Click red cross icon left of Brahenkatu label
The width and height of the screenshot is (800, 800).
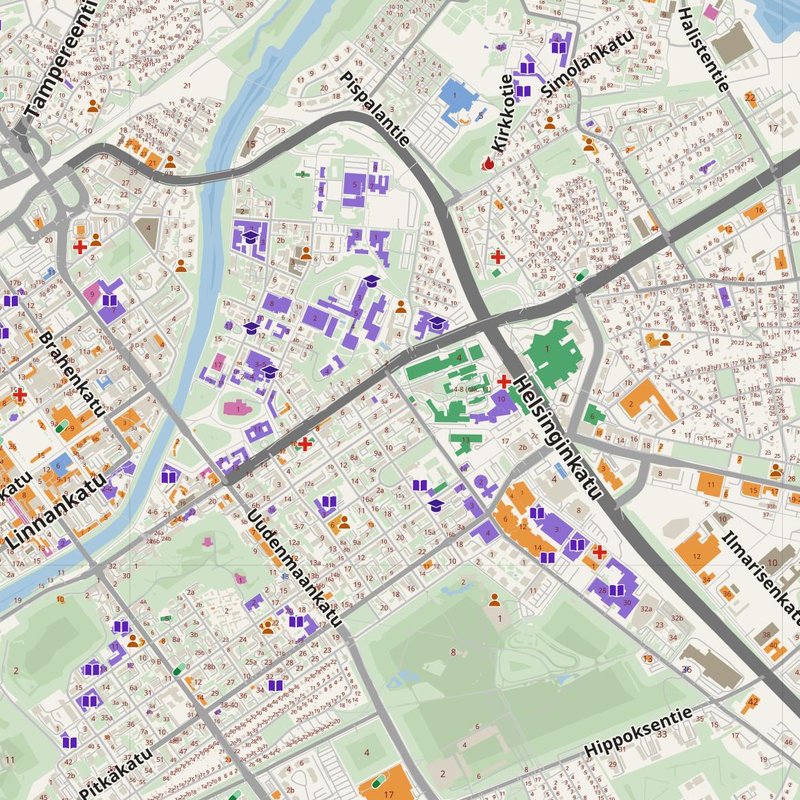tap(20, 394)
